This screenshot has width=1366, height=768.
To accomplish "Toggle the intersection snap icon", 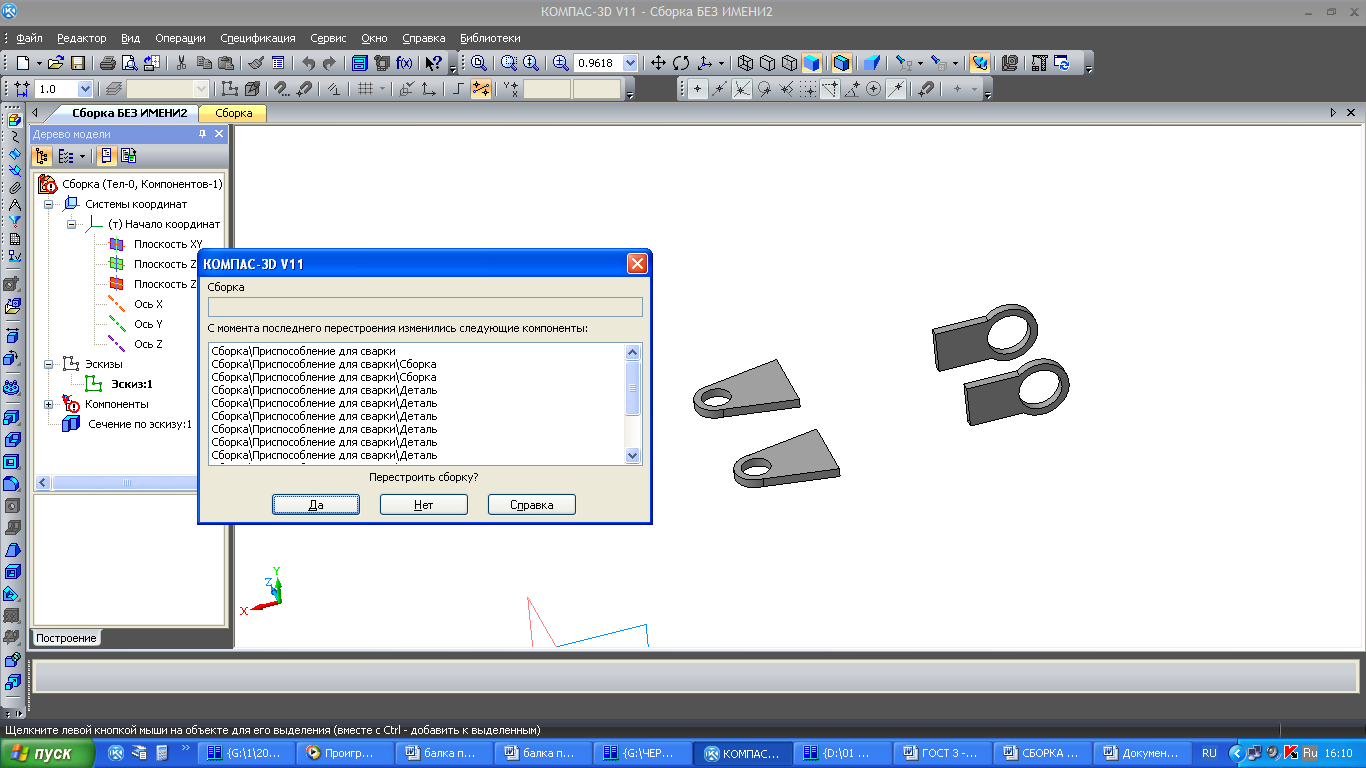I will click(742, 89).
